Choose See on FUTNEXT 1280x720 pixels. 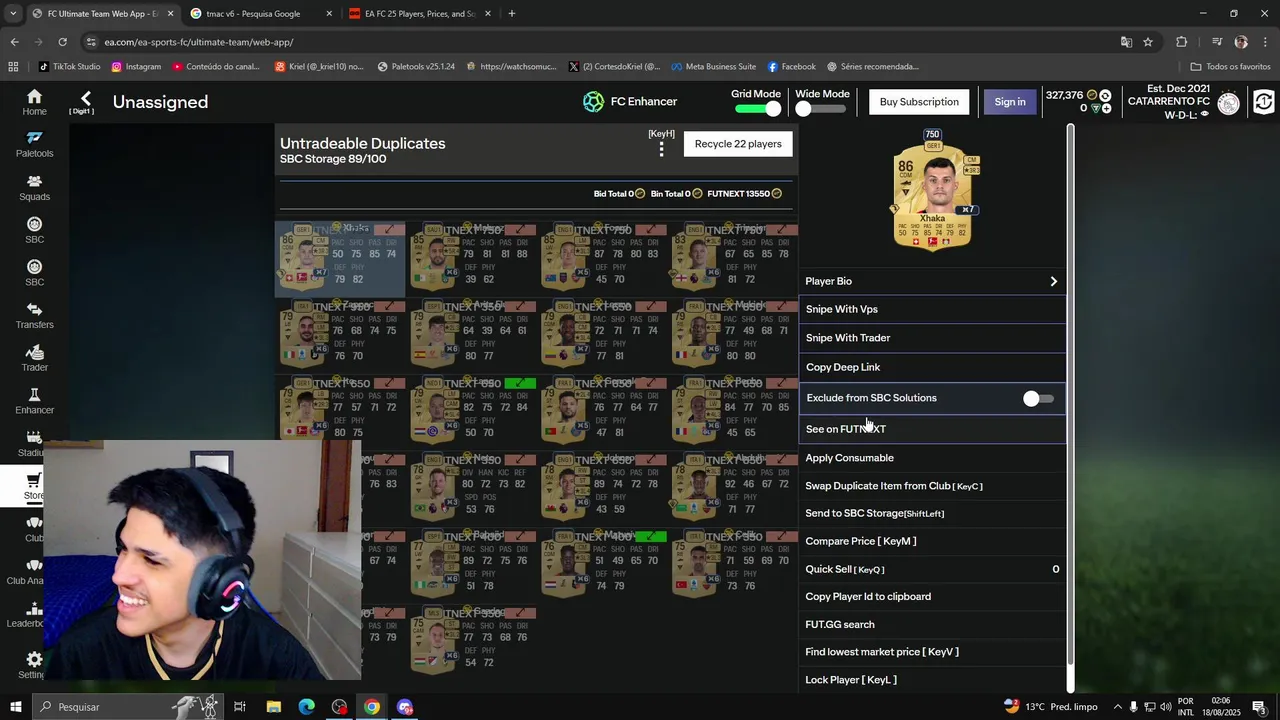click(932, 429)
